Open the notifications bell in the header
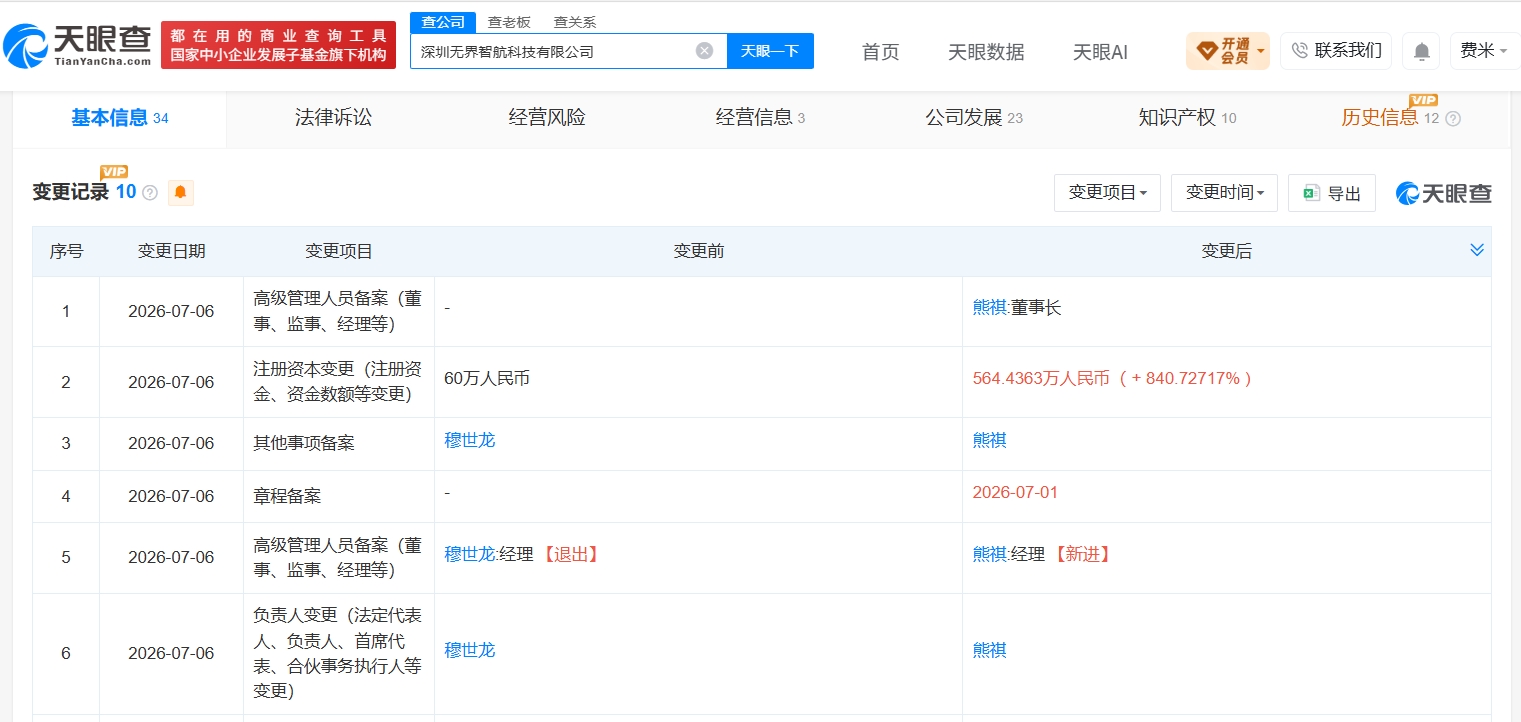This screenshot has width=1521, height=722. (1421, 51)
